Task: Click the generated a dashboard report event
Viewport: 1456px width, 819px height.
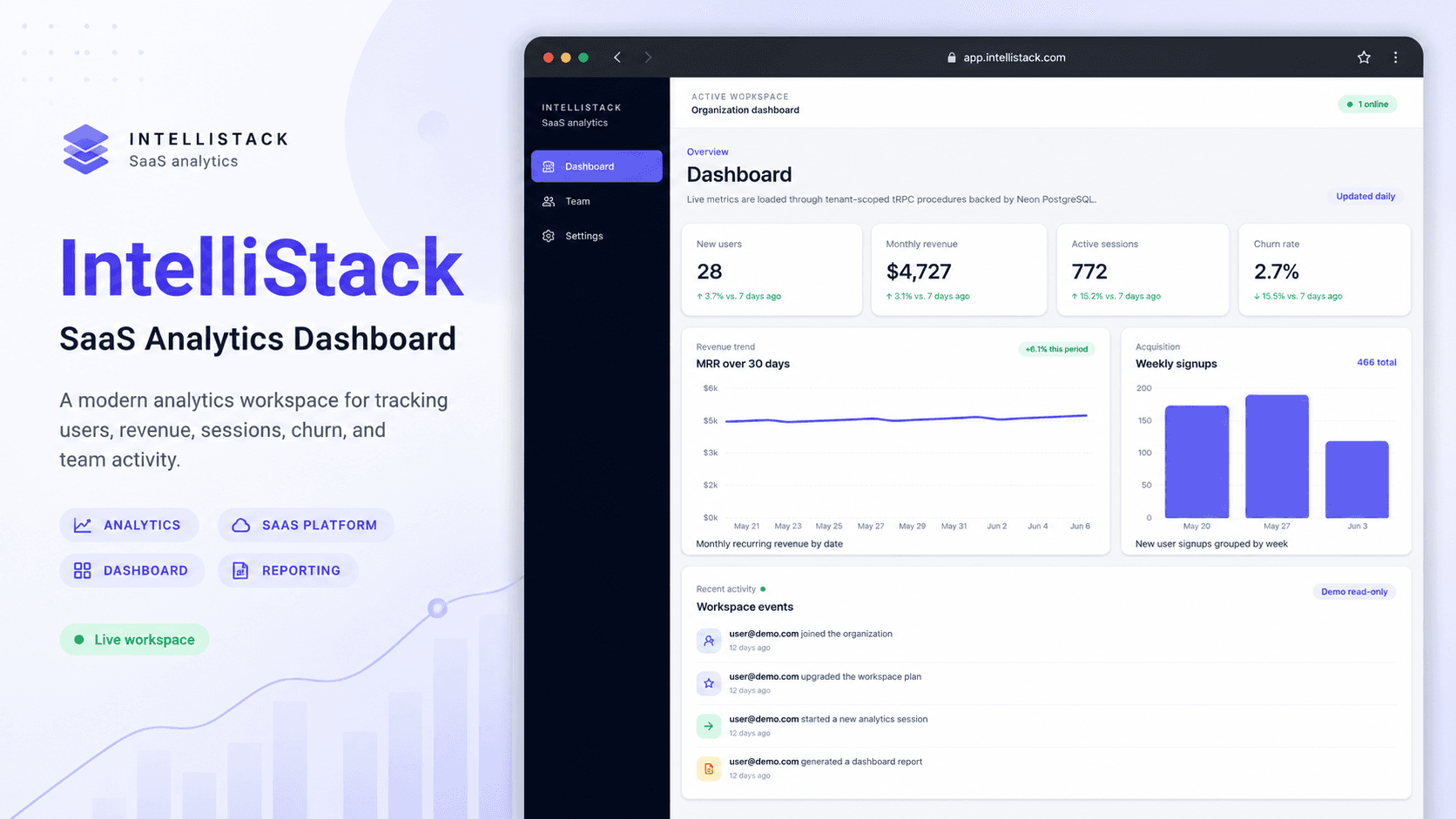Action: coord(1045,769)
